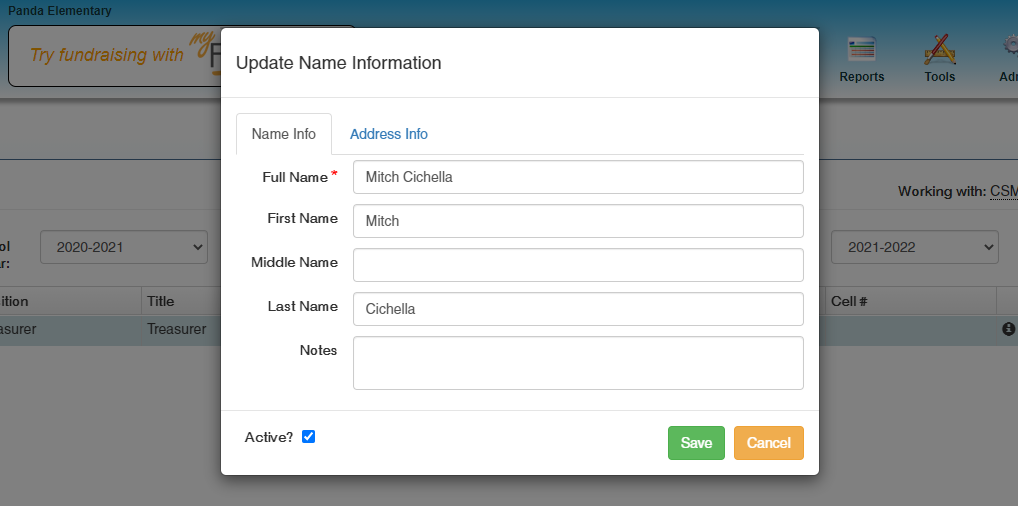This screenshot has width=1018, height=506.
Task: Click the CSM working-with link
Action: pyautogui.click(x=1003, y=191)
